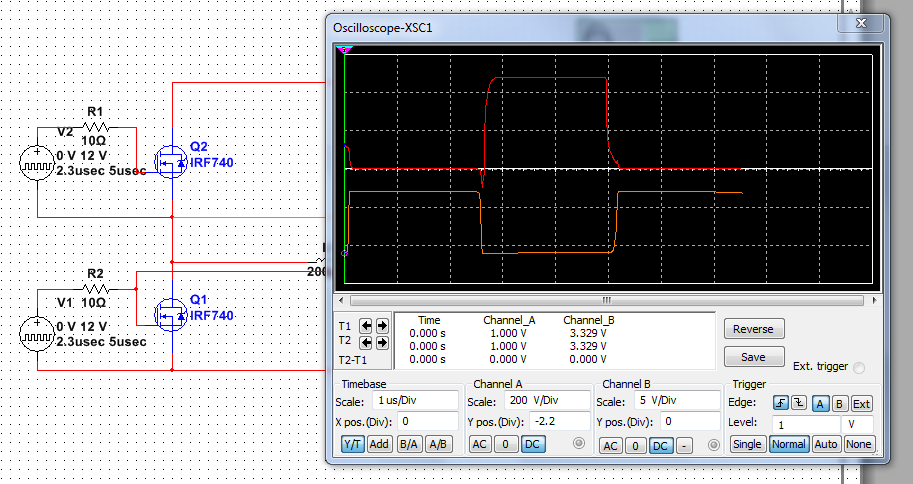The image size is (913, 484).
Task: Click Channel B Scale field 5 V/Div
Action: [x=677, y=402]
